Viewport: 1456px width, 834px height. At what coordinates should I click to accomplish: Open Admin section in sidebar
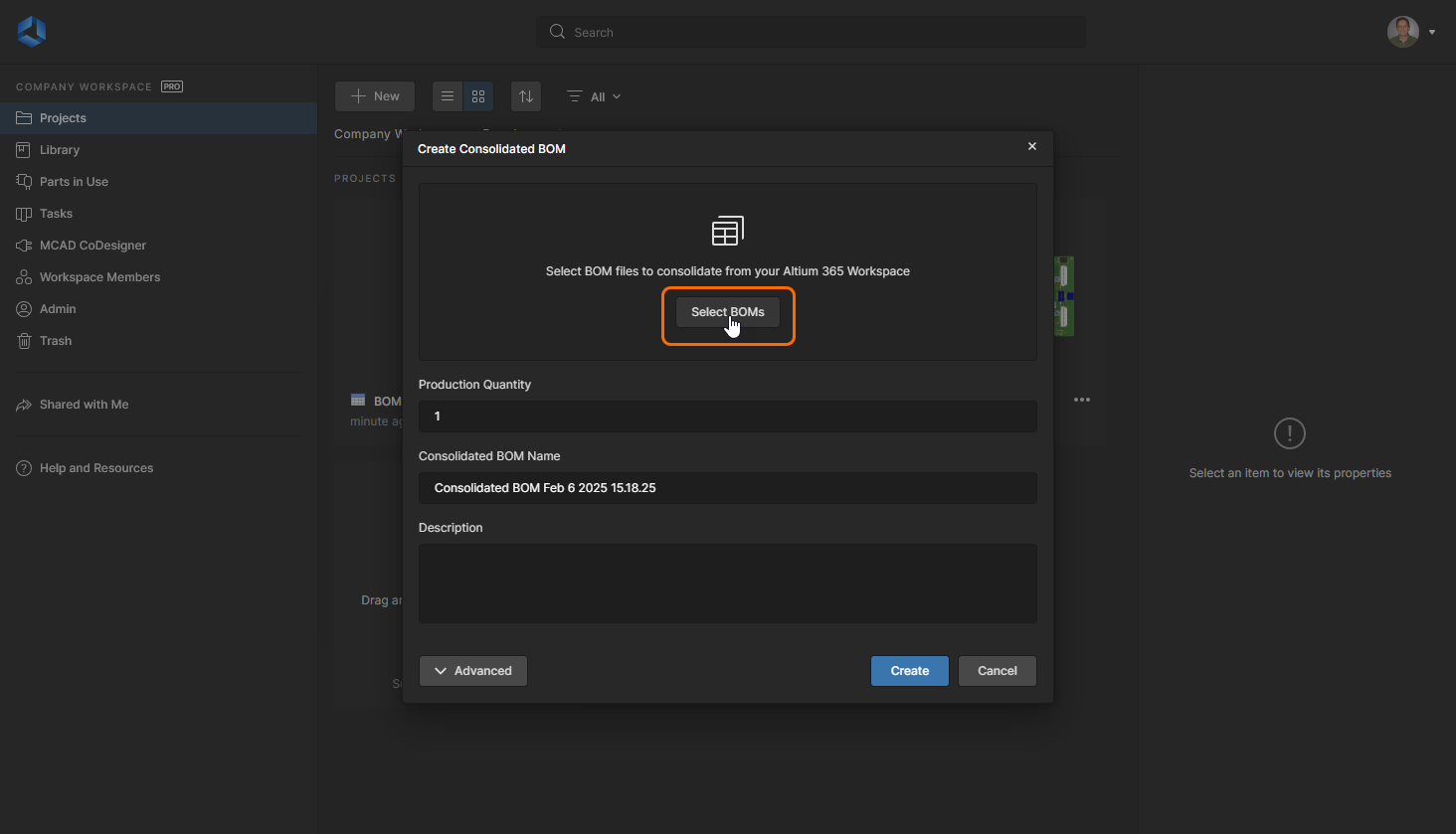[x=158, y=309]
